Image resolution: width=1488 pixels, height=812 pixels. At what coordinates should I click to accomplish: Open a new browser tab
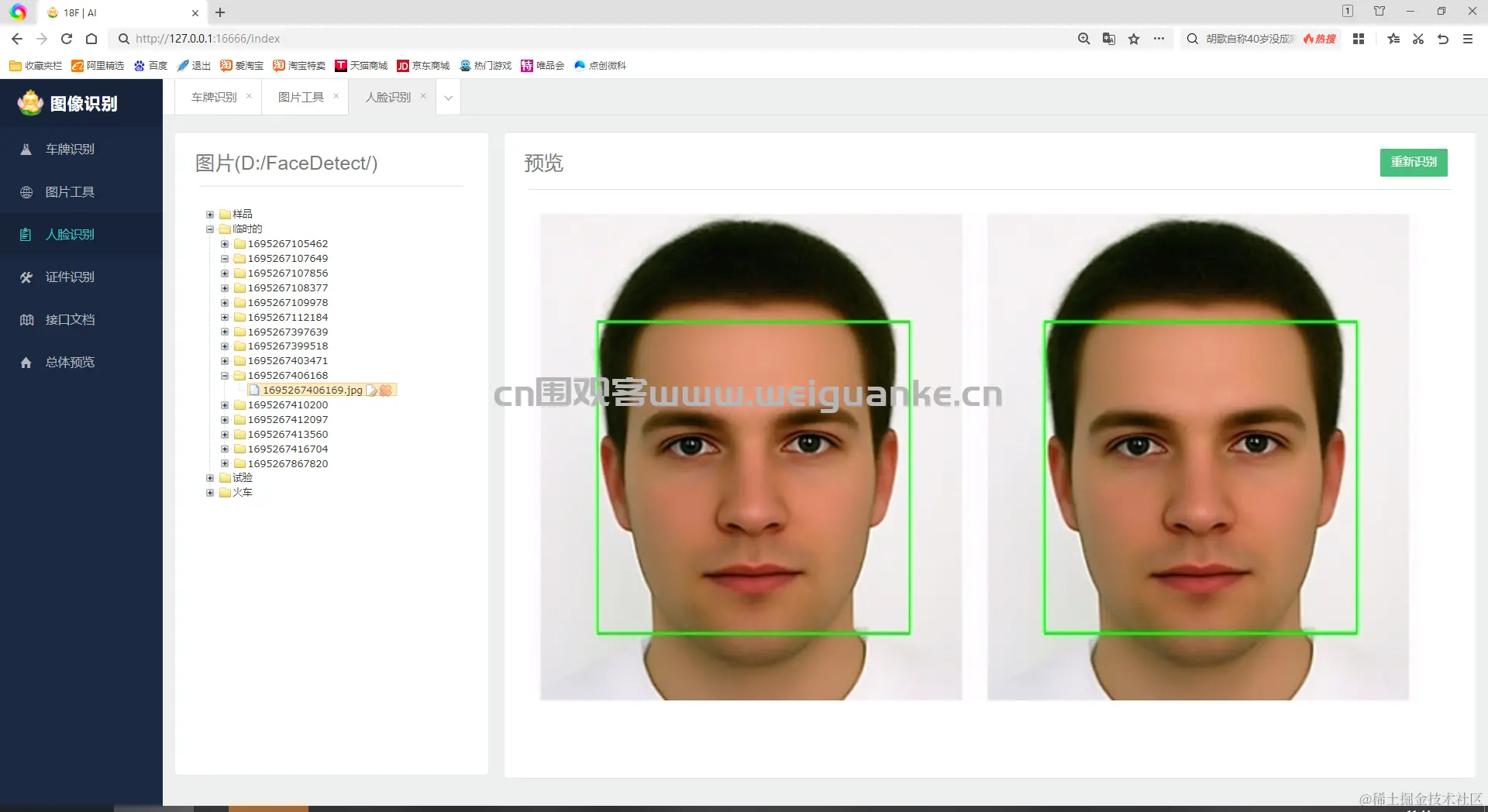[x=220, y=12]
